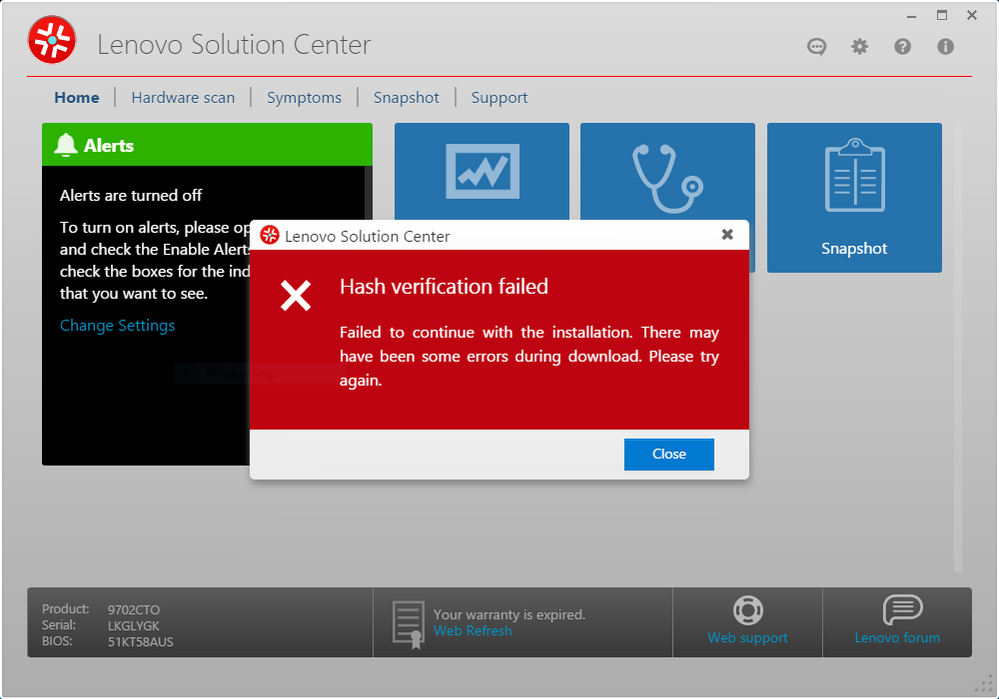The width and height of the screenshot is (999, 699).
Task: Click the main panel vertical scrollbar
Action: [957, 347]
